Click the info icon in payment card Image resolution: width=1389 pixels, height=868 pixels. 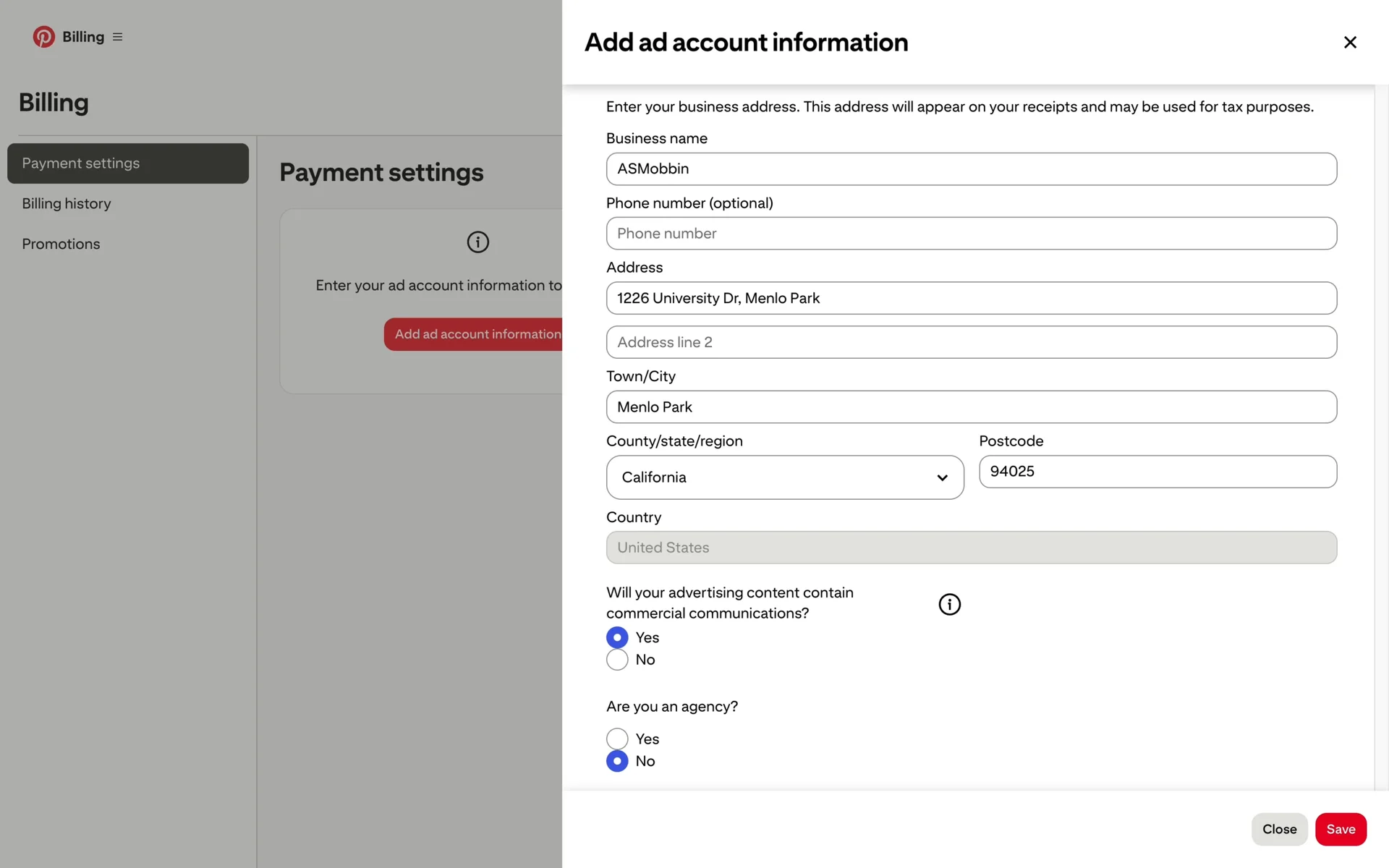(x=477, y=242)
